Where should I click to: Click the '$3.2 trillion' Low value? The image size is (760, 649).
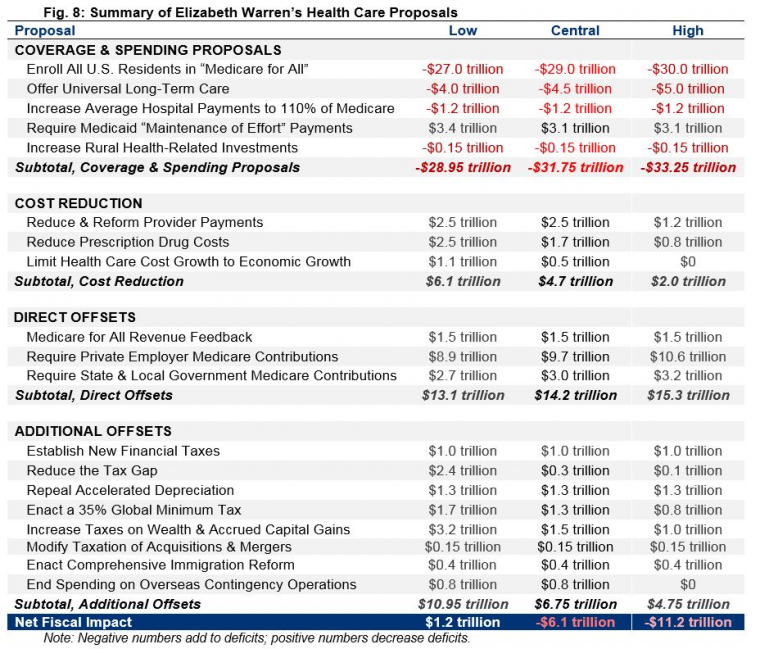pos(463,529)
